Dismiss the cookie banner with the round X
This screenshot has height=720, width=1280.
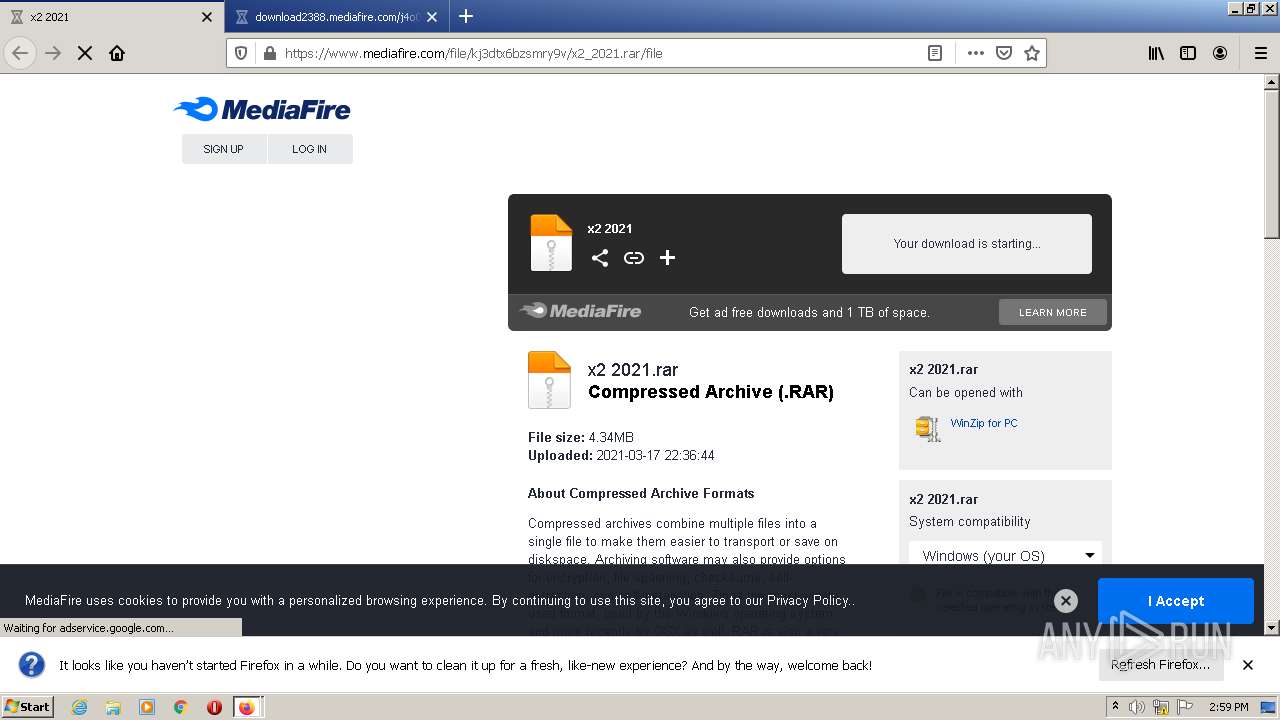click(x=1066, y=601)
